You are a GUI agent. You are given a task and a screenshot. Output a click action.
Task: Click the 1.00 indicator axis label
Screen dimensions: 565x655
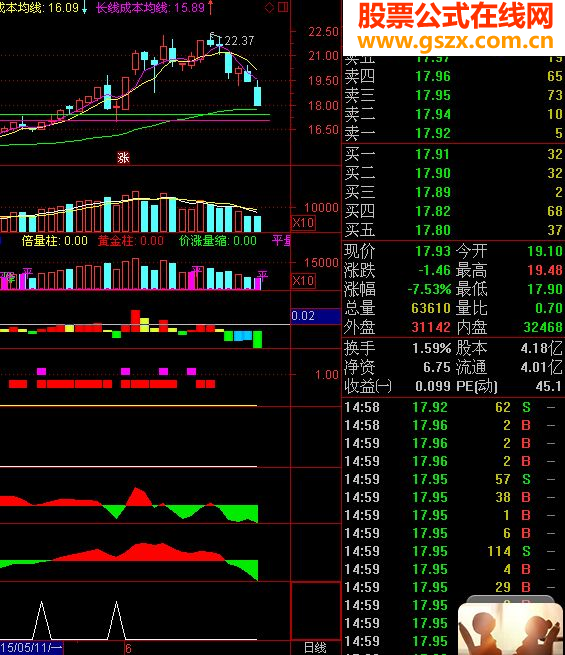point(327,375)
